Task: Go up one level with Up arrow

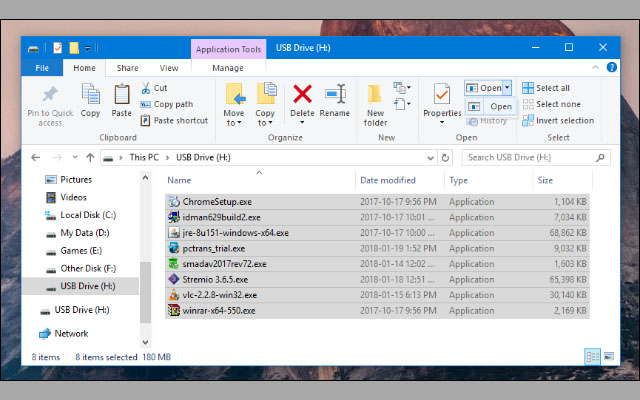Action: 90,157
